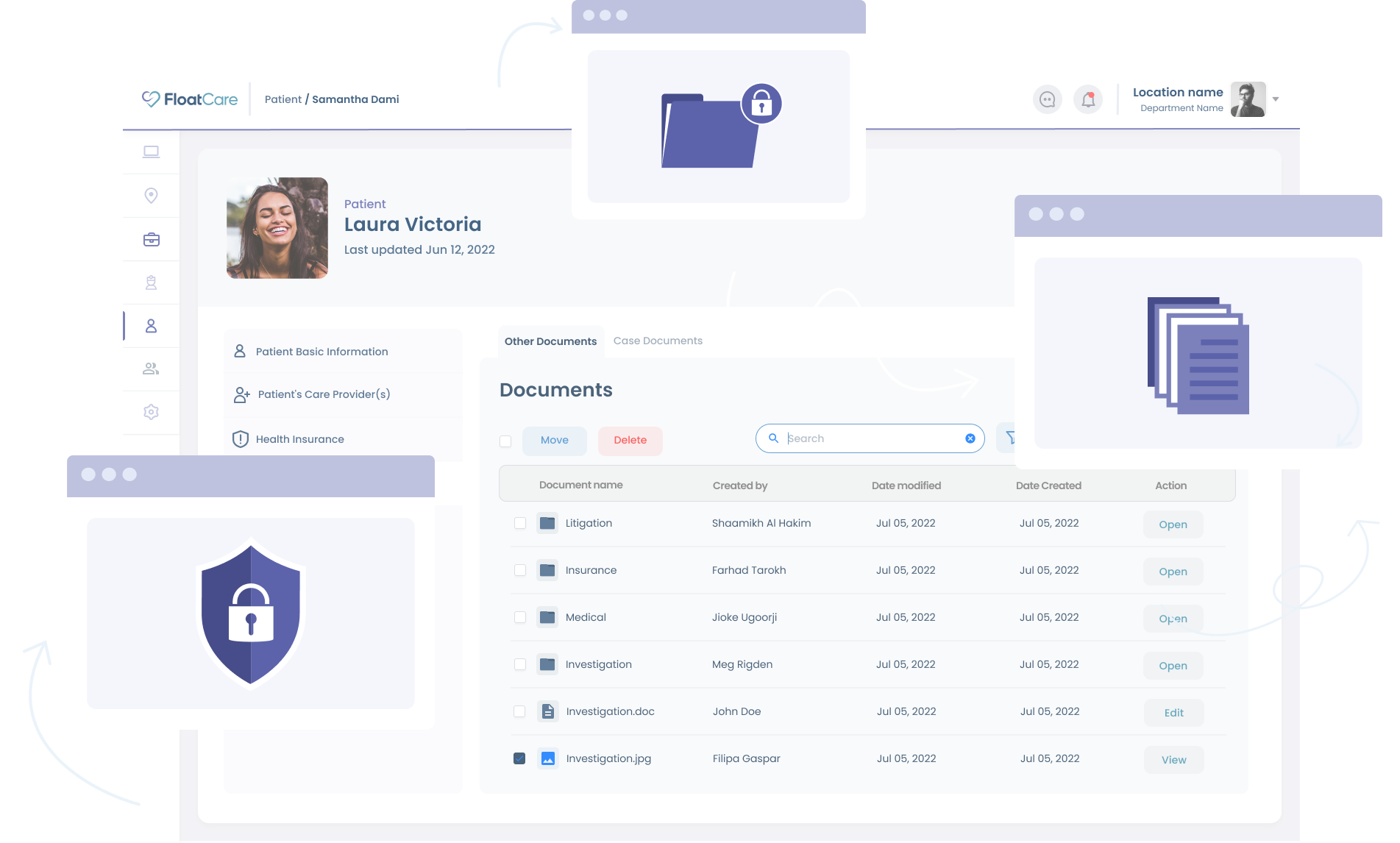Open the Insurance folder with Open button

(x=1173, y=572)
